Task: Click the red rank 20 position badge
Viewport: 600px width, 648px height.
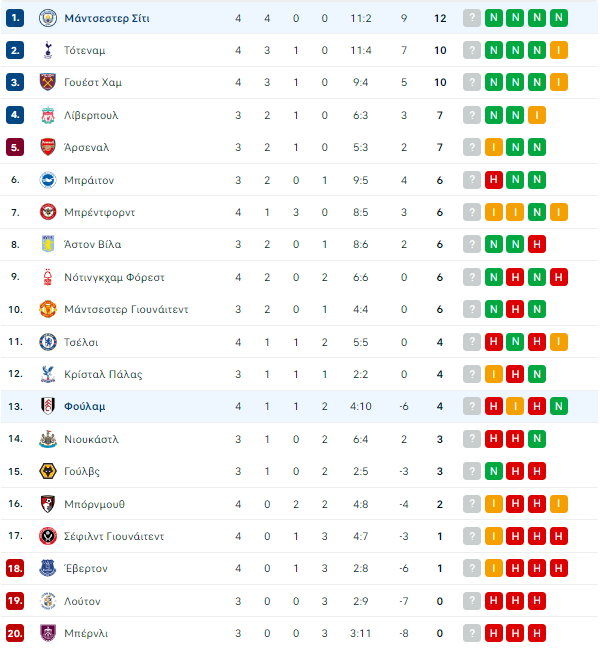Action: [15, 633]
